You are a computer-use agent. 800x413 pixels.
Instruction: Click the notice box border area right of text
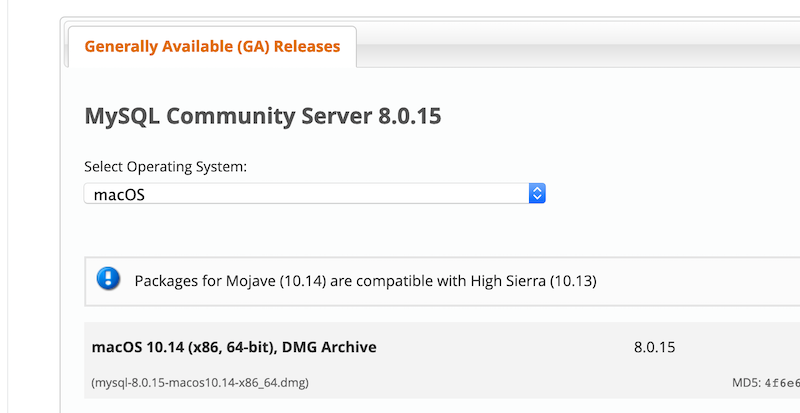point(698,281)
